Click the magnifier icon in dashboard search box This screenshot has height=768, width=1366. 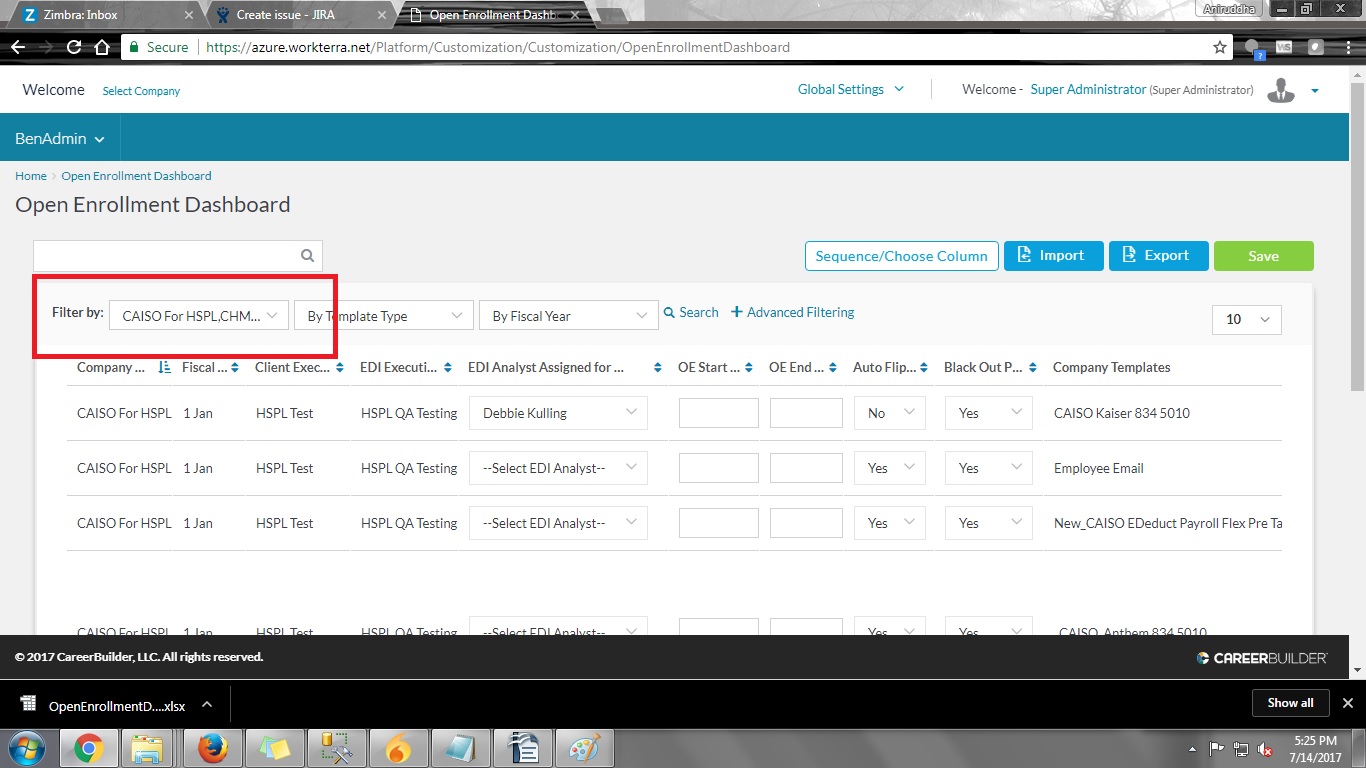(x=307, y=255)
